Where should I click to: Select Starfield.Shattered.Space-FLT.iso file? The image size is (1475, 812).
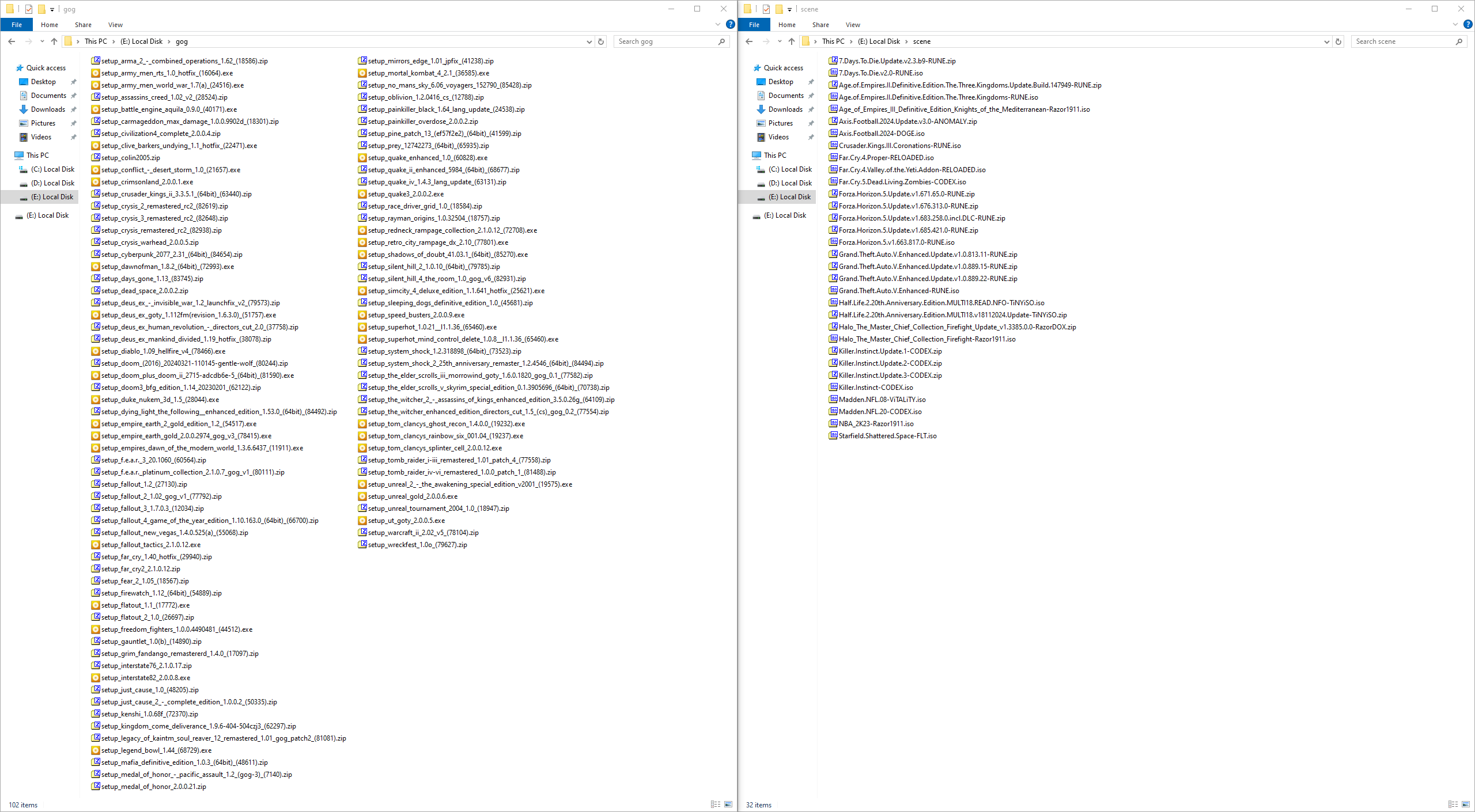887,436
